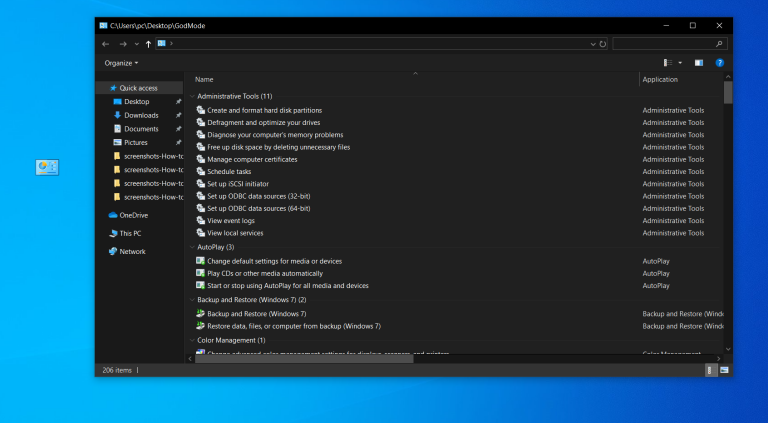Switch to large icons view in status bar
The image size is (768, 423).
click(724, 370)
